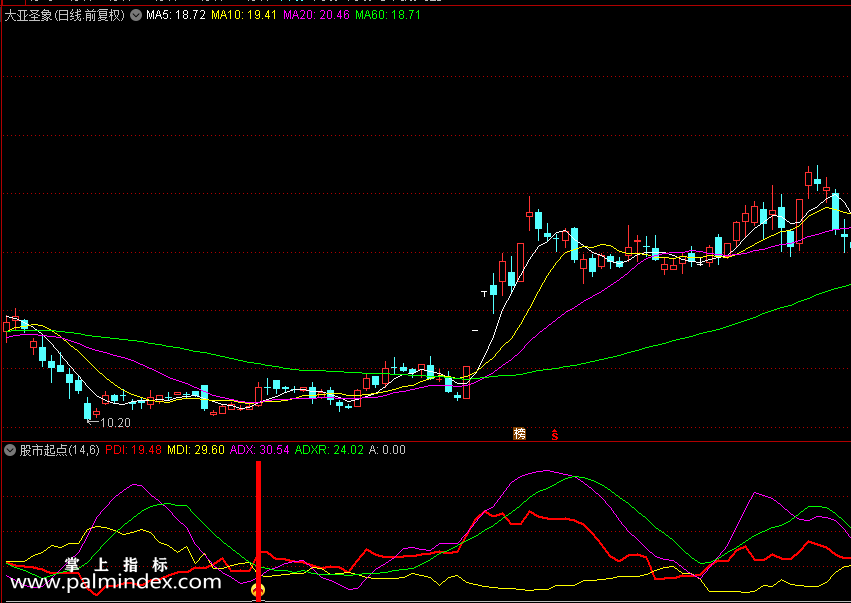Viewport: 851px width, 603px height.
Task: Click the PDI: 19.48 value
Action: point(134,449)
